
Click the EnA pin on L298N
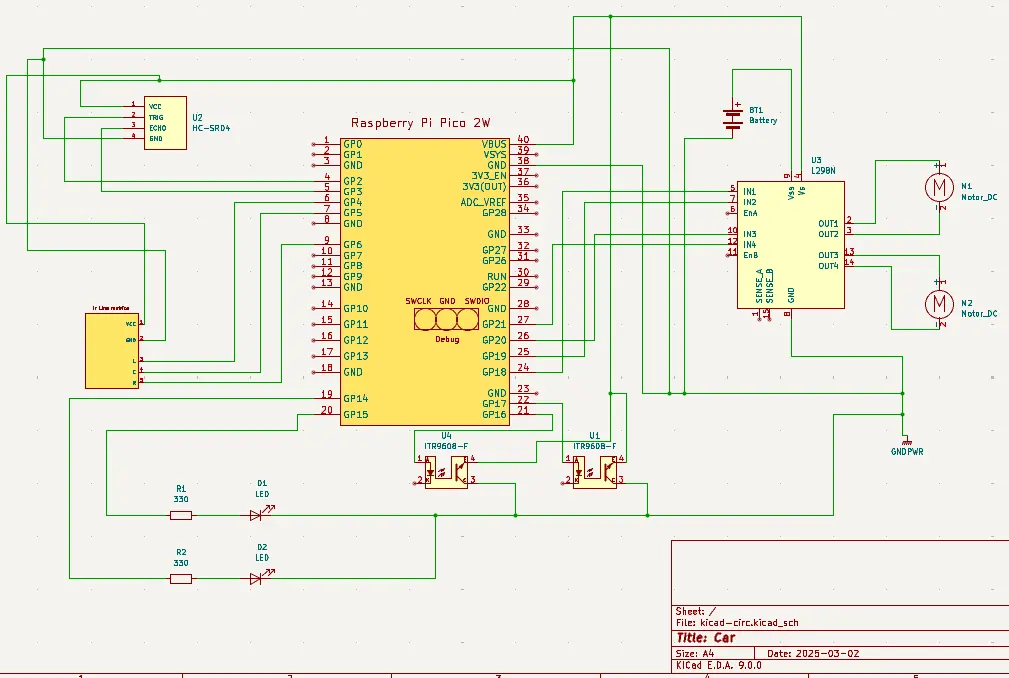click(x=750, y=213)
